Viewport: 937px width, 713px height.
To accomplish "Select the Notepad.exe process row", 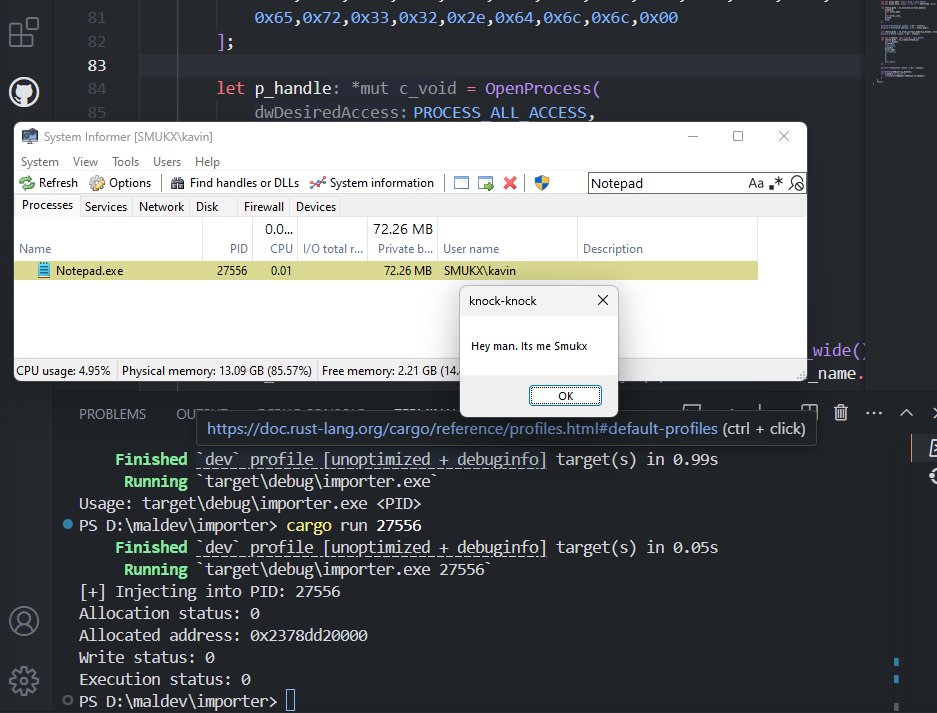I will (386, 271).
